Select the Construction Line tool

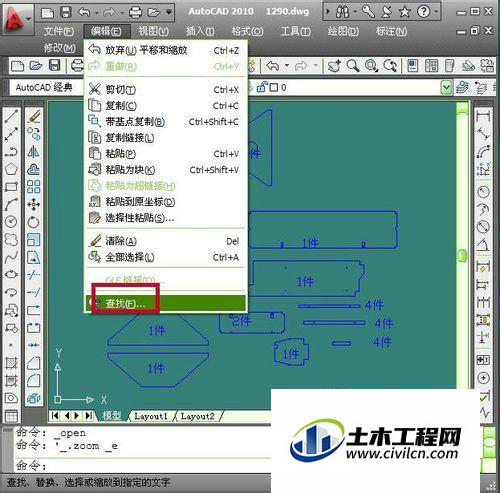[11, 134]
